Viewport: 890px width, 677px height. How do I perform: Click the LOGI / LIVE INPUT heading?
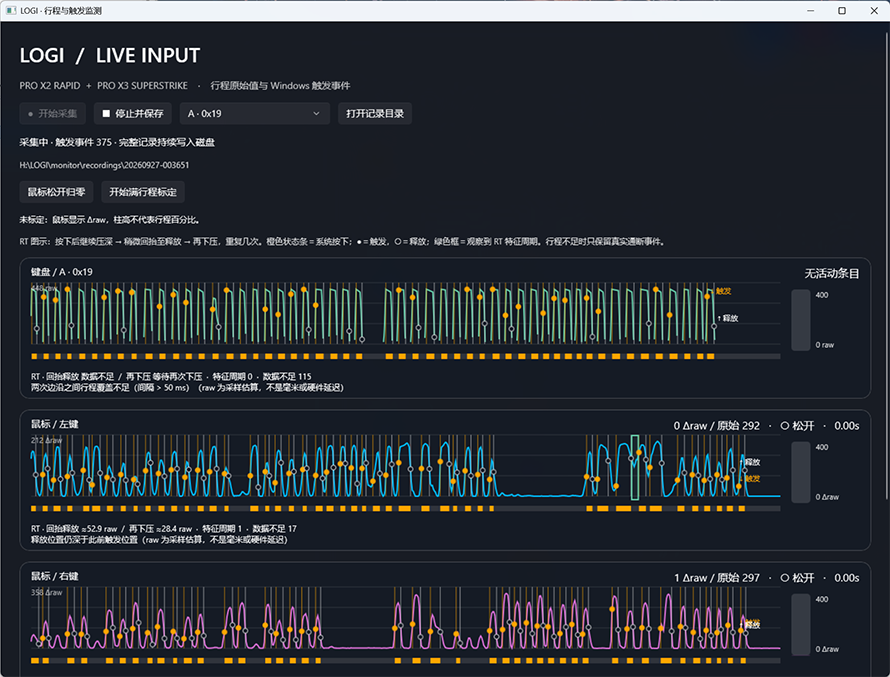[110, 56]
